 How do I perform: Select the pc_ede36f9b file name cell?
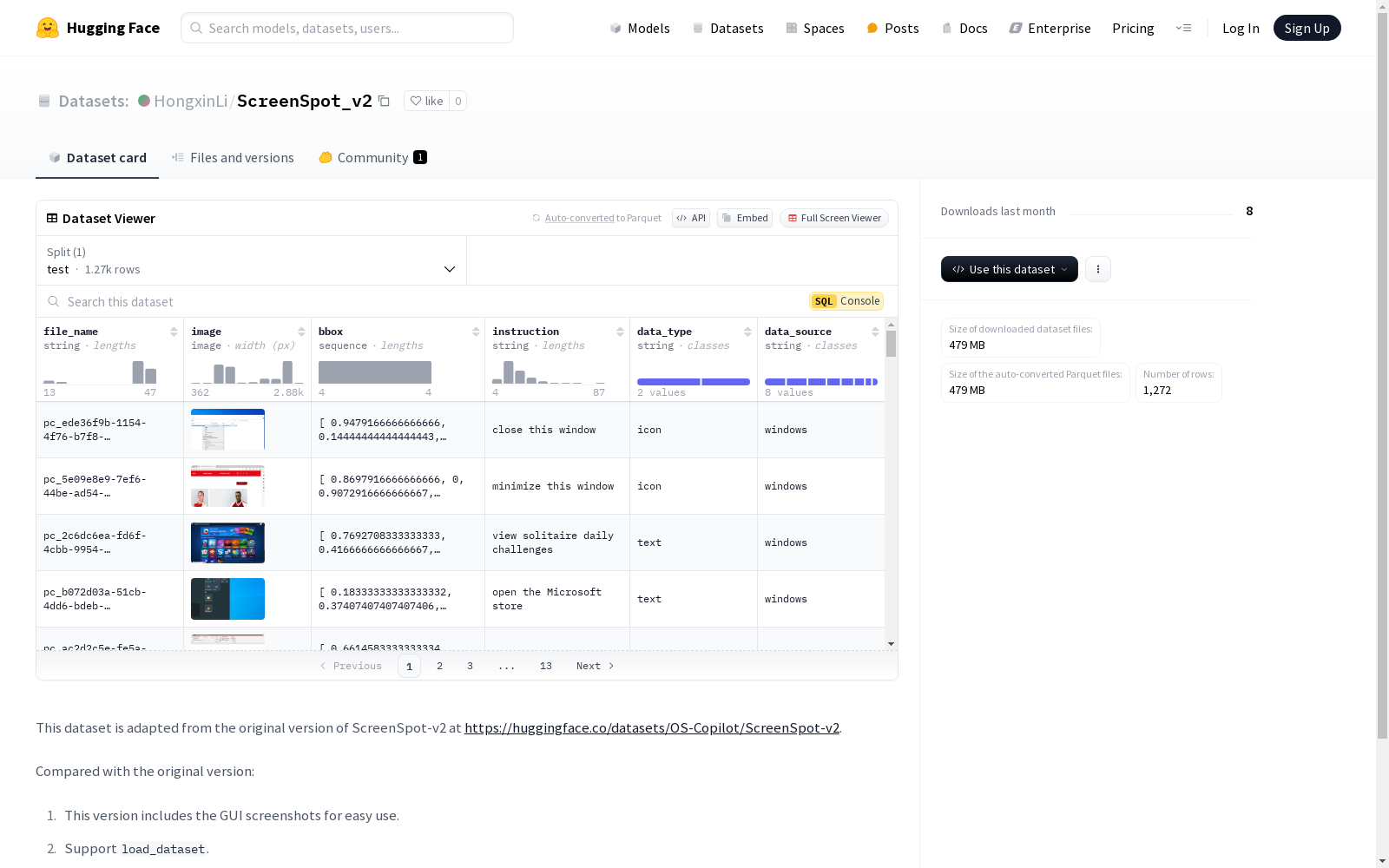tap(110, 430)
